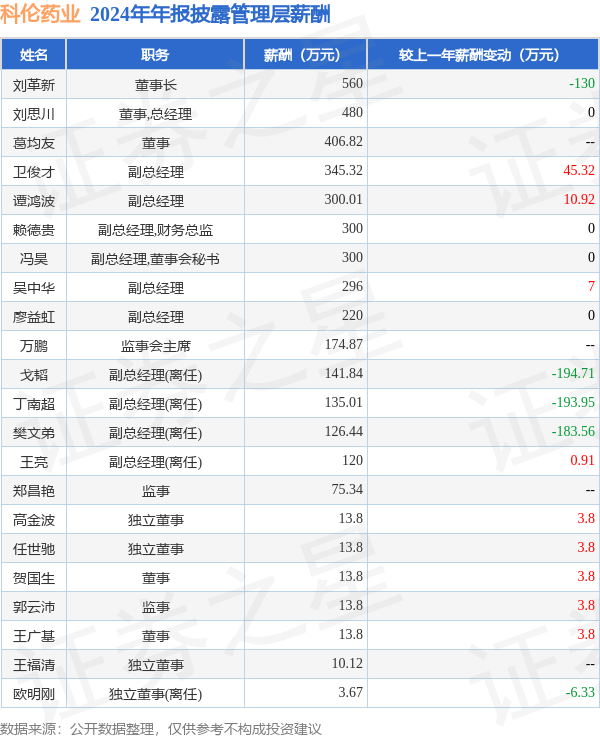Click the change value -194.71
The height and width of the screenshot is (738, 600).
[573, 374]
